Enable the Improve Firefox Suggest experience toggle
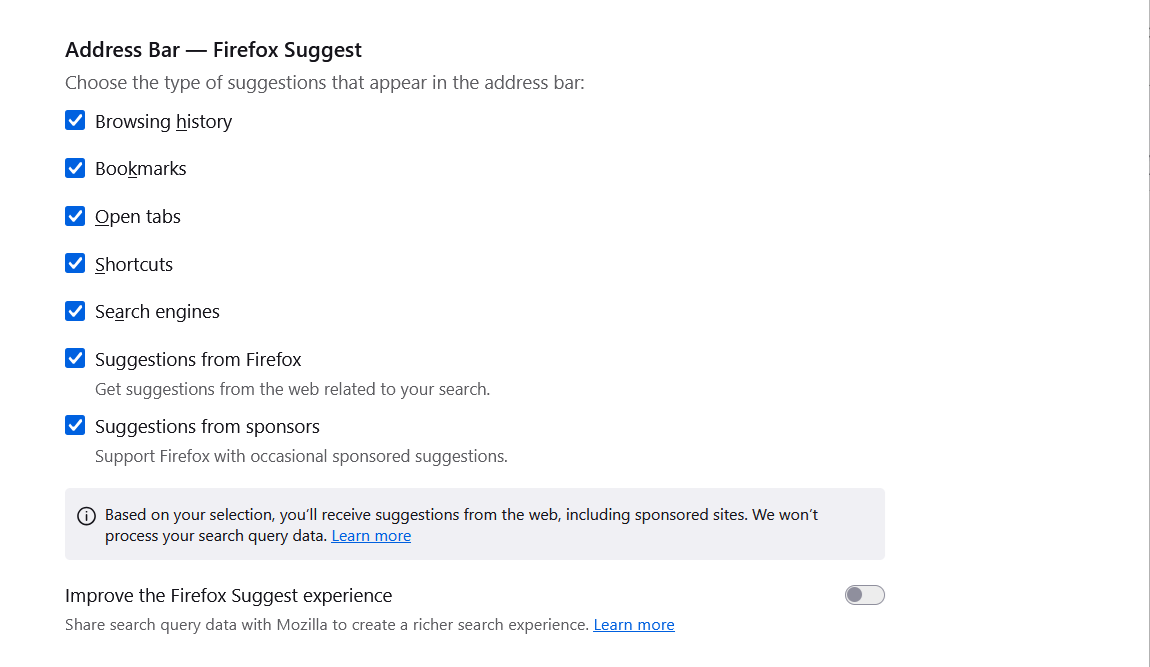 (x=864, y=594)
